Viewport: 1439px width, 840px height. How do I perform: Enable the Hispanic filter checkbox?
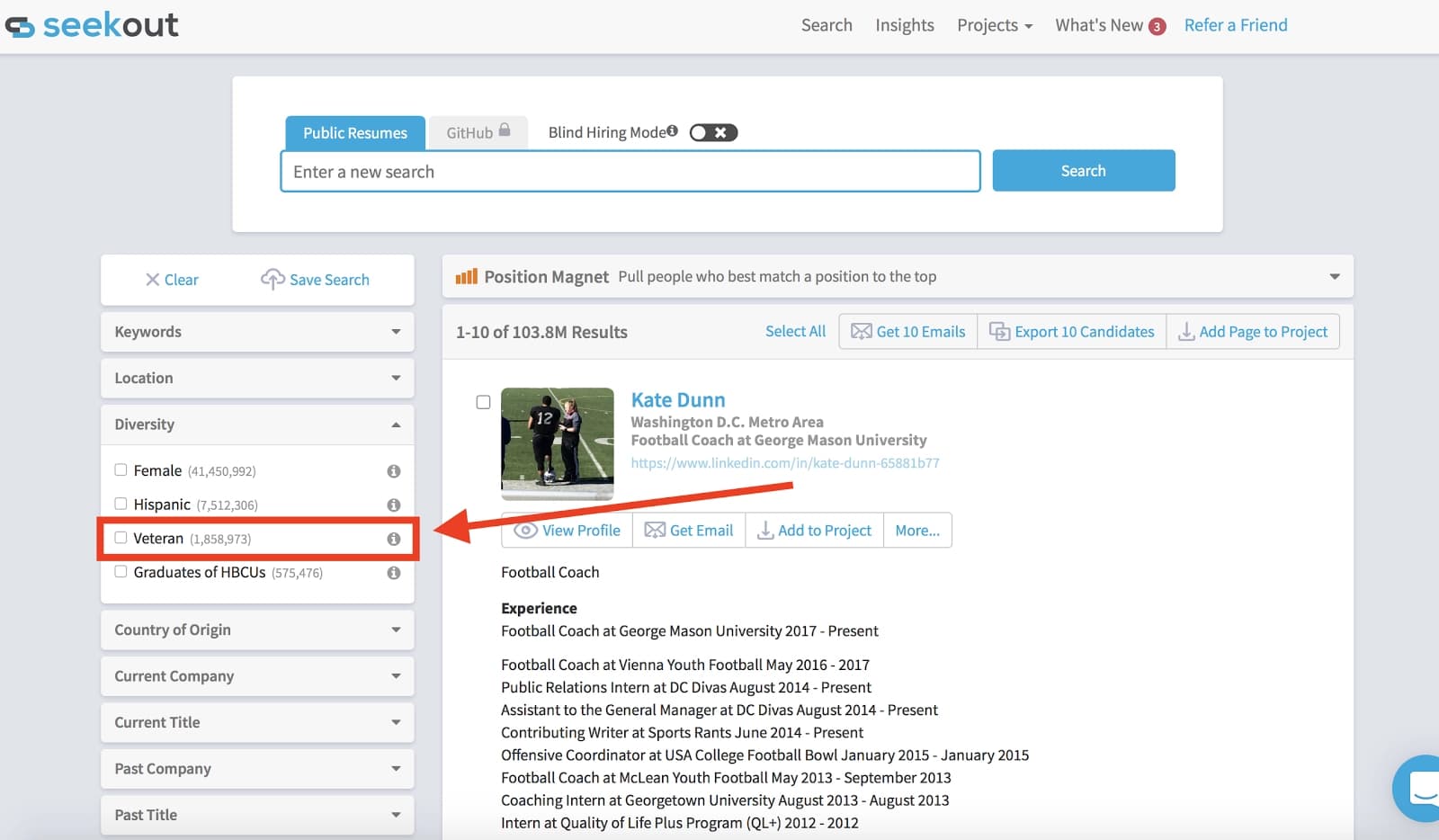pyautogui.click(x=121, y=504)
